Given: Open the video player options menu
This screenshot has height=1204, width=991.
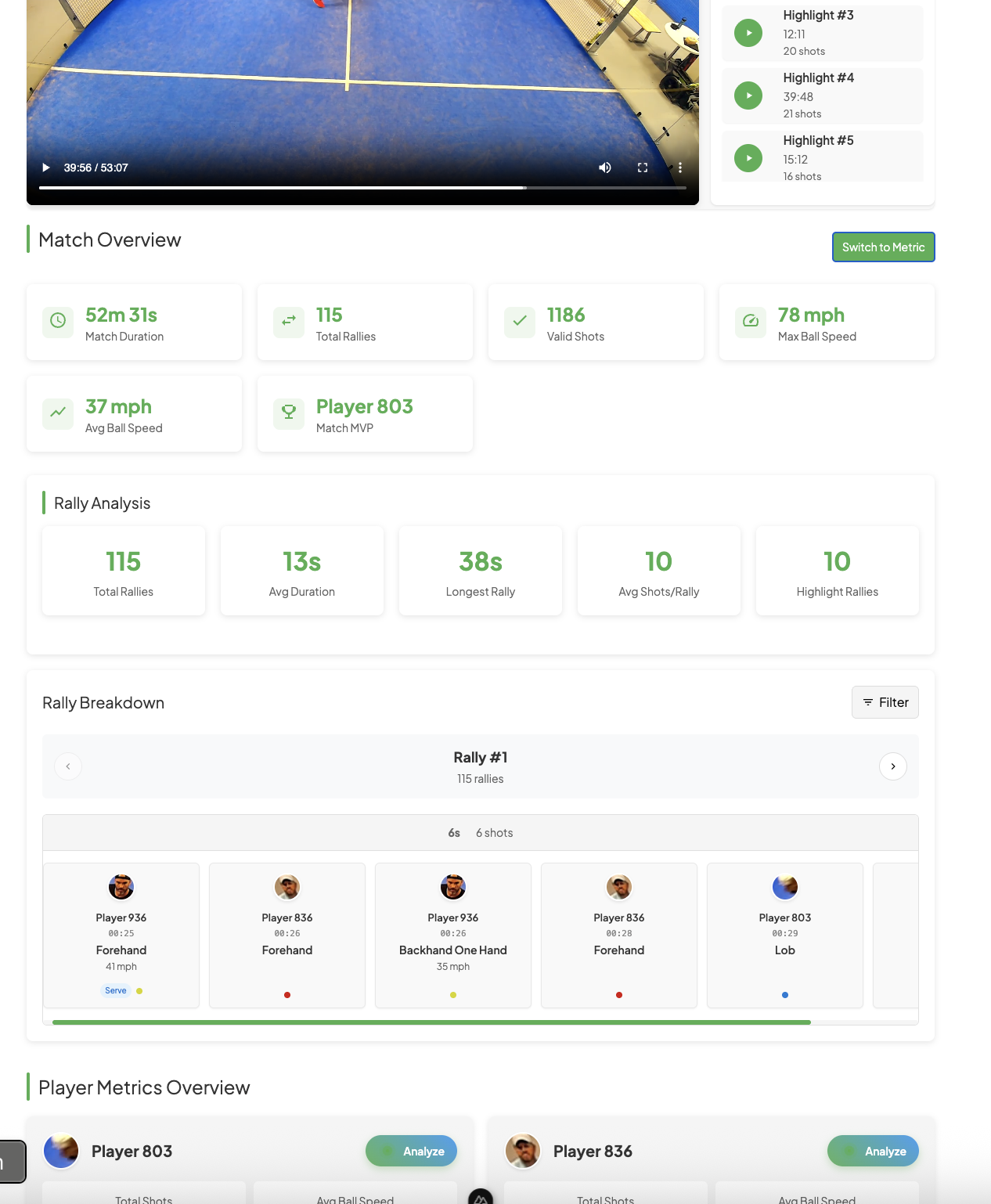Looking at the screenshot, I should coord(679,168).
